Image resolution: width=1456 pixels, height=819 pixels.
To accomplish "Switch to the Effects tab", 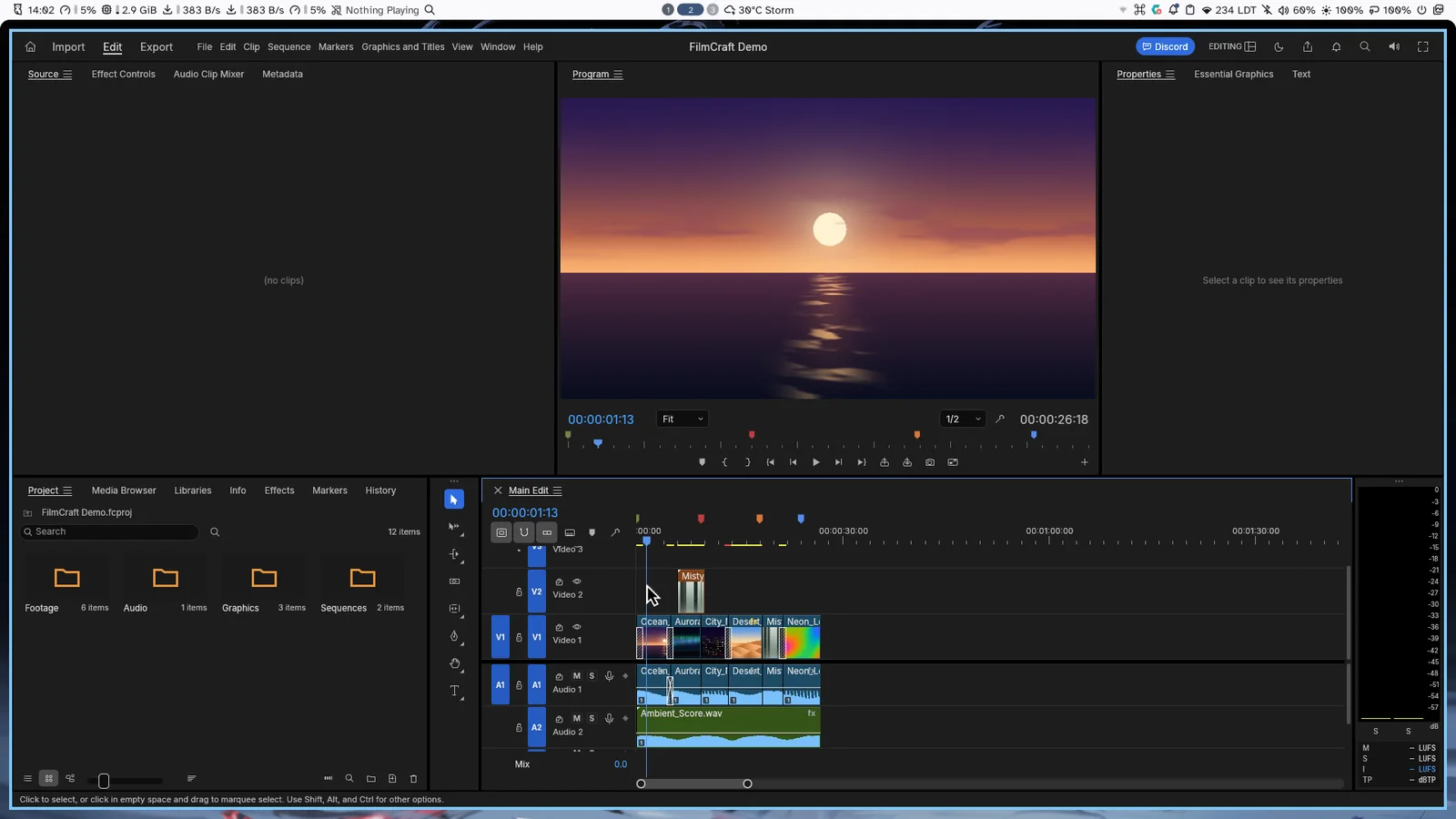I will tap(279, 490).
